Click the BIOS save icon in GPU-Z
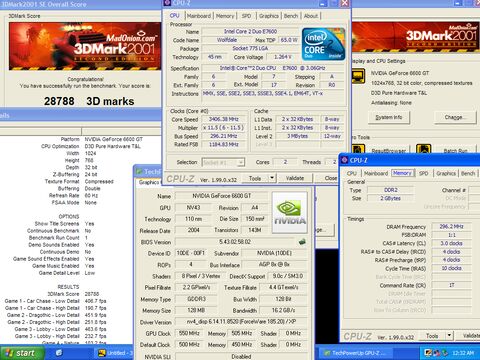Image resolution: width=480 pixels, height=360 pixels. tap(302, 242)
